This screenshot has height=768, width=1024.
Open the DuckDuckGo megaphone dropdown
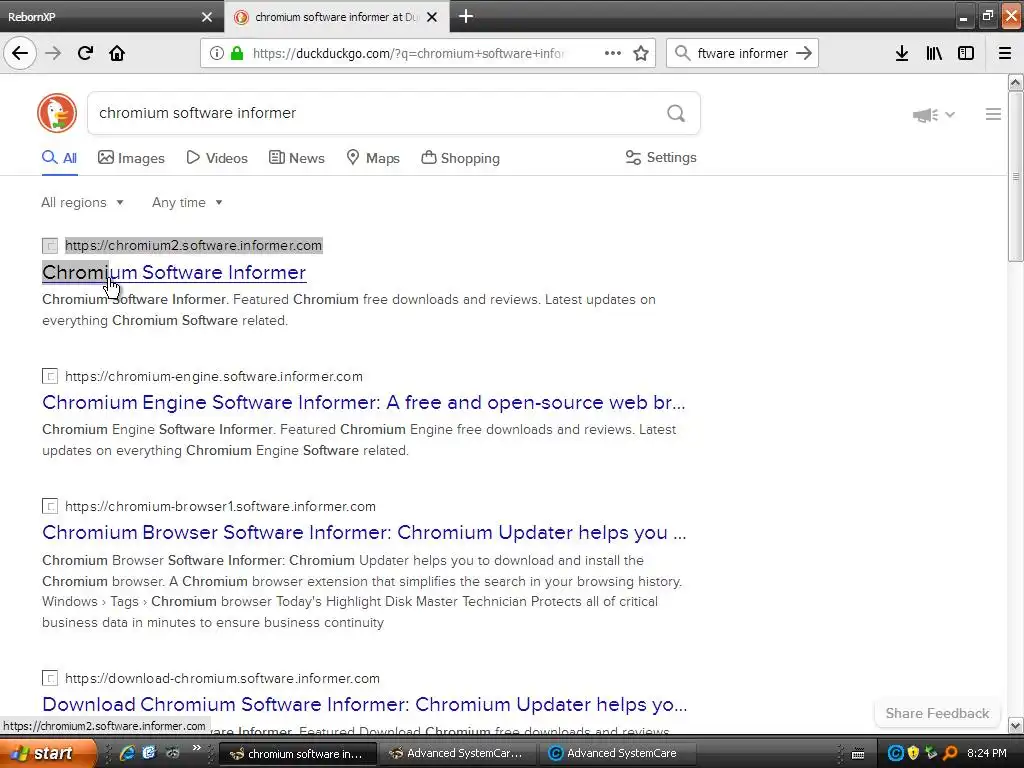tap(933, 115)
